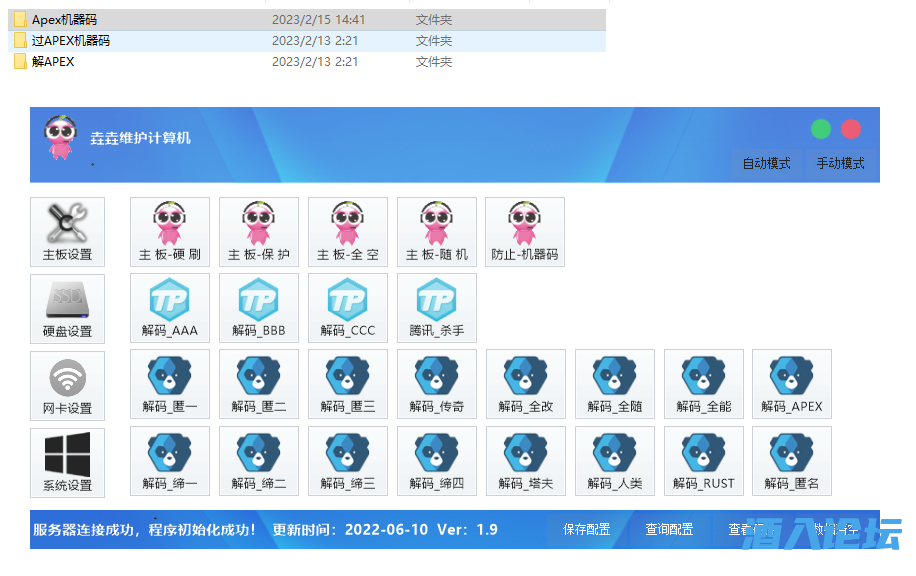Select the 主板-保护 icon
This screenshot has height=576, width=916.
(x=259, y=231)
